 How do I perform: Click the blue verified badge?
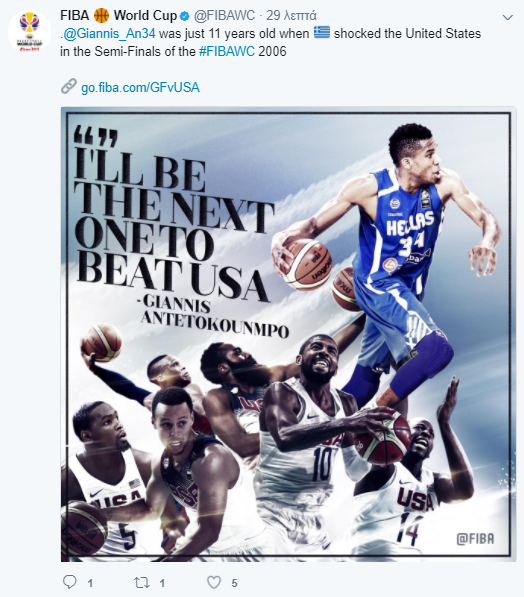point(184,16)
